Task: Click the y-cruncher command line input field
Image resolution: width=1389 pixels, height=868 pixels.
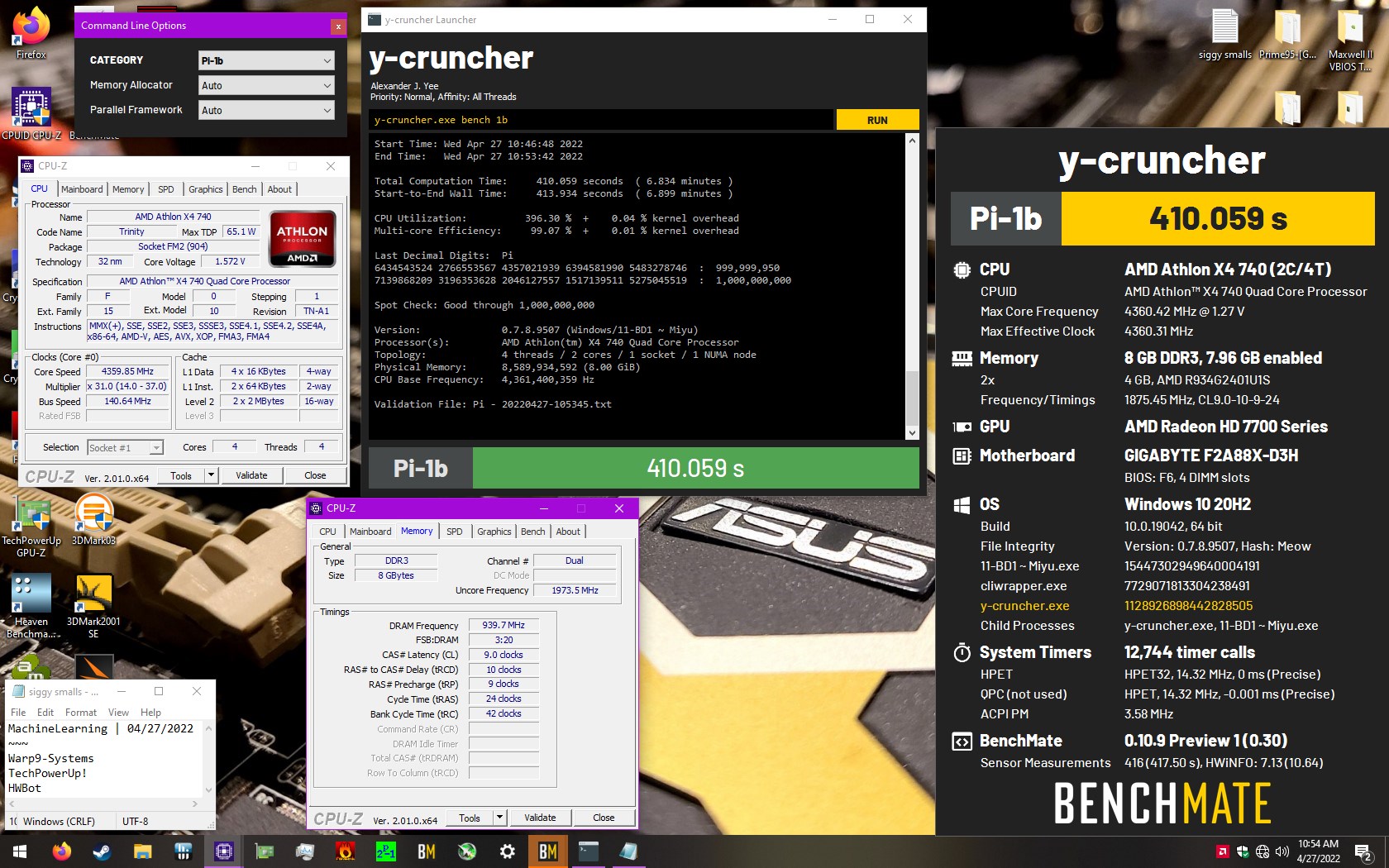Action: pyautogui.click(x=602, y=120)
